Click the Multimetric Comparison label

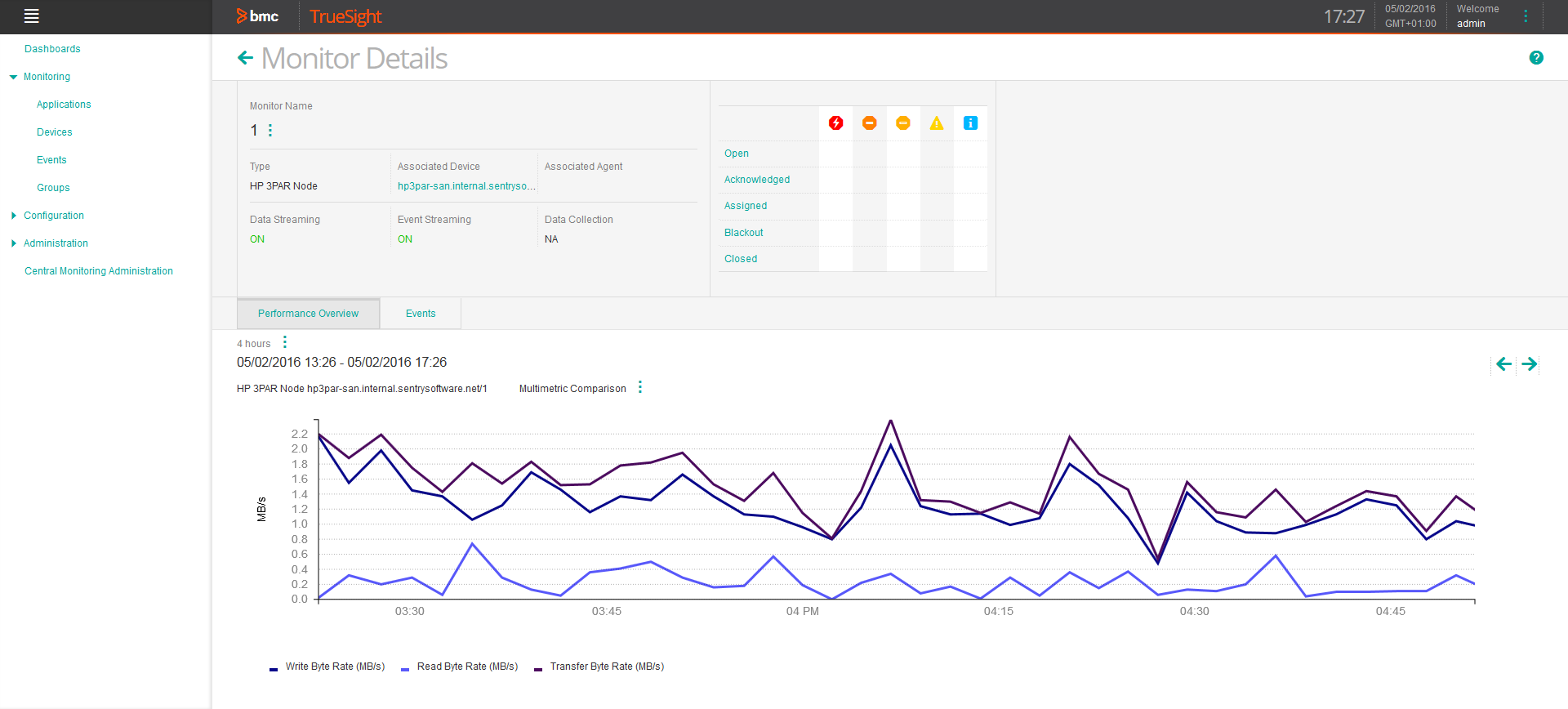coord(572,389)
